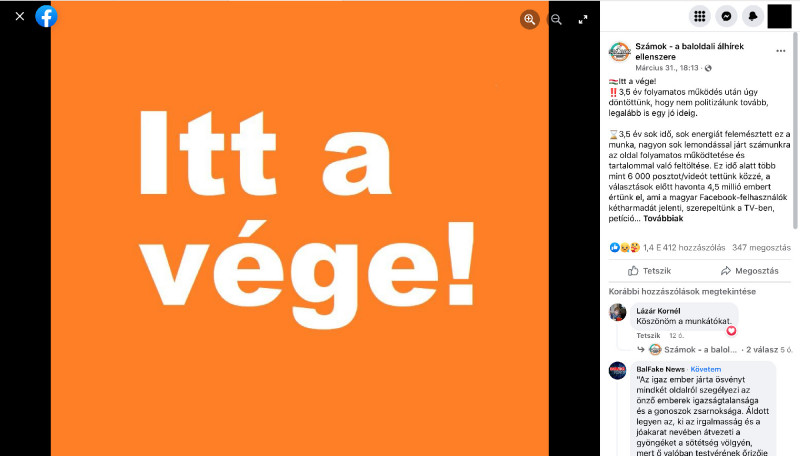Open the black profile account menu
800x456 pixels.
[x=780, y=16]
